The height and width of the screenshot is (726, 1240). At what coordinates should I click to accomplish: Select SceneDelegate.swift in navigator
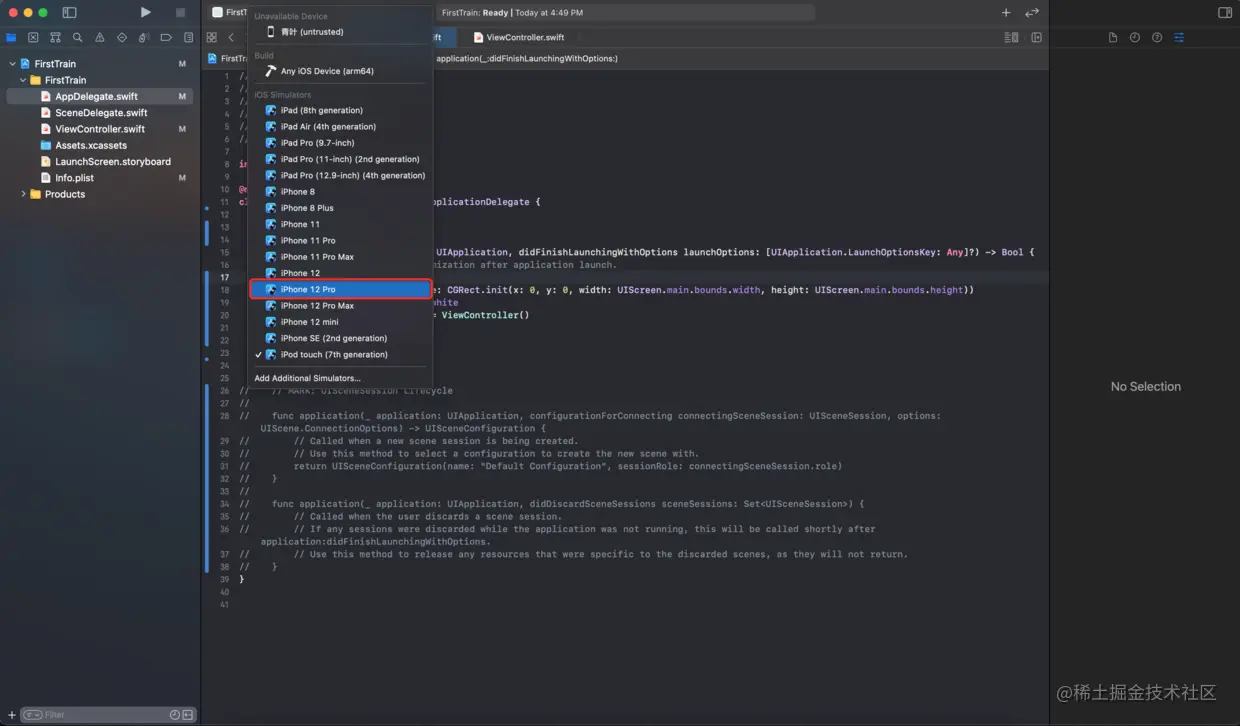tap(101, 113)
